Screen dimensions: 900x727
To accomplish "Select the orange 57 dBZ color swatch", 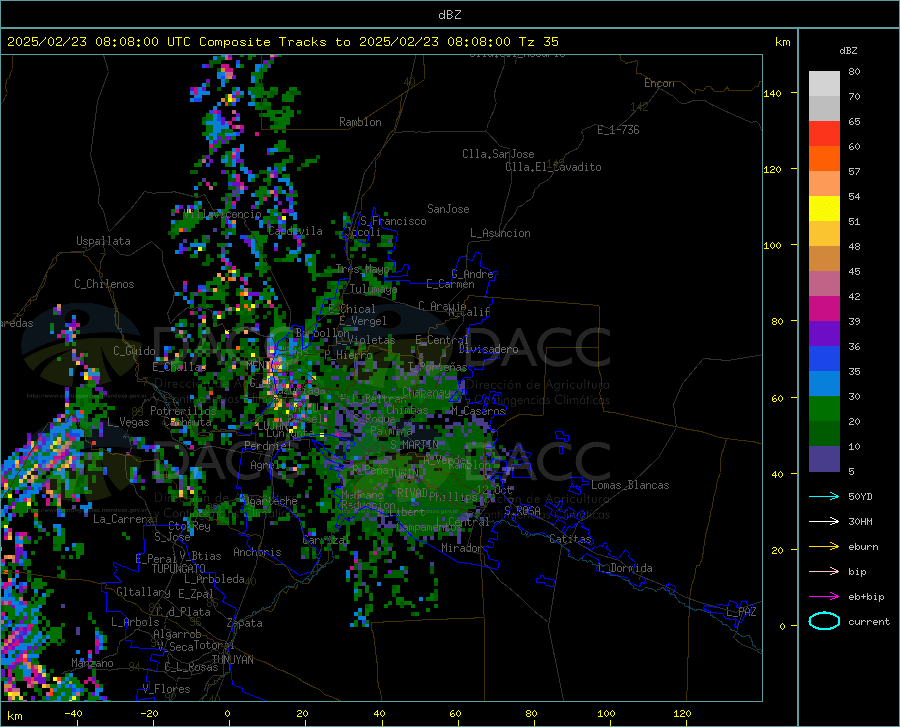I will (x=824, y=159).
